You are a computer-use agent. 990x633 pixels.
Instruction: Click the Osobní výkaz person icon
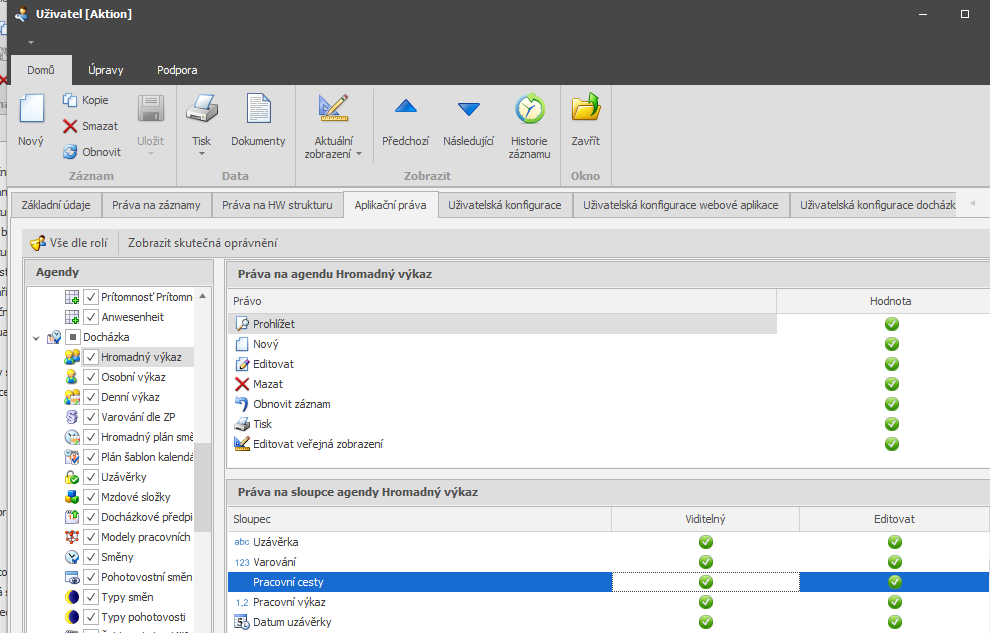tap(72, 377)
